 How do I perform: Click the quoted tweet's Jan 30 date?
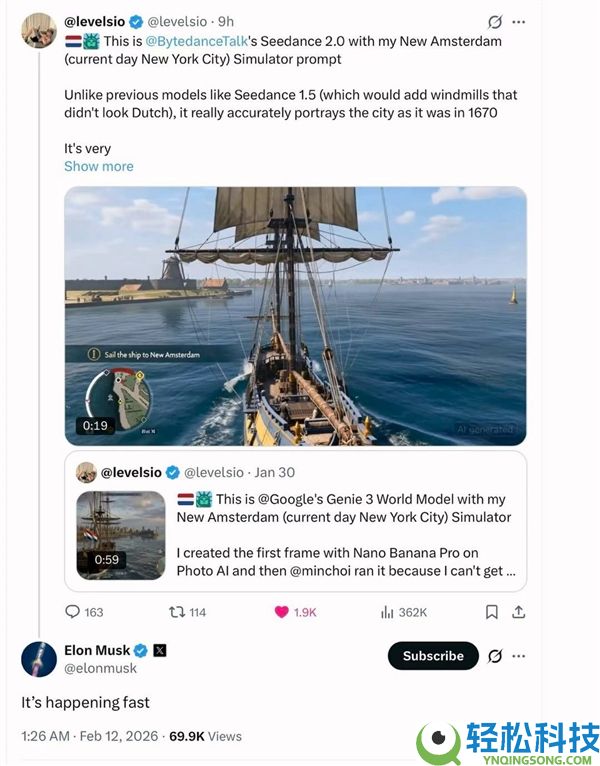[x=275, y=472]
